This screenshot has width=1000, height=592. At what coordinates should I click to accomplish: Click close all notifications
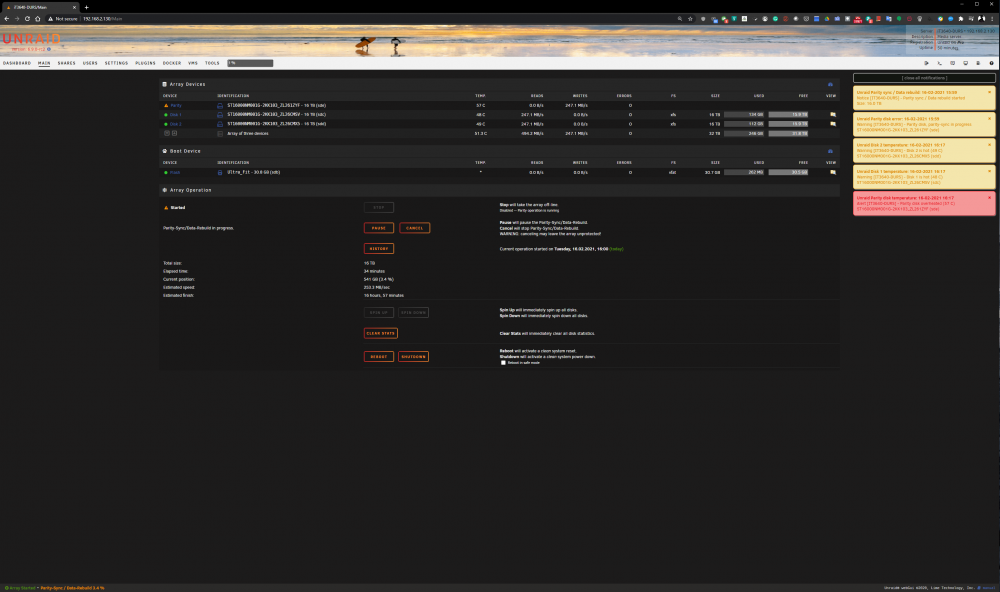point(924,78)
